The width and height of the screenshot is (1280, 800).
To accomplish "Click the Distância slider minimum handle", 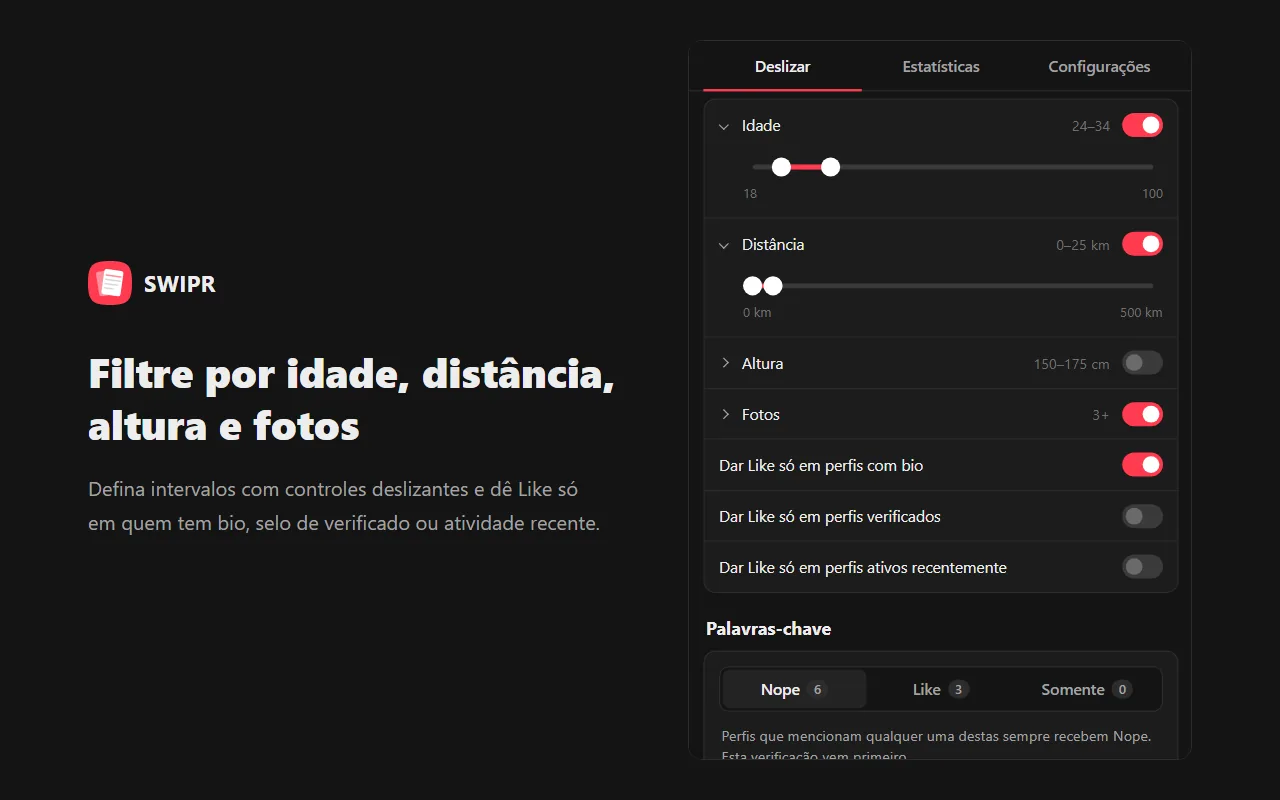I will [752, 286].
